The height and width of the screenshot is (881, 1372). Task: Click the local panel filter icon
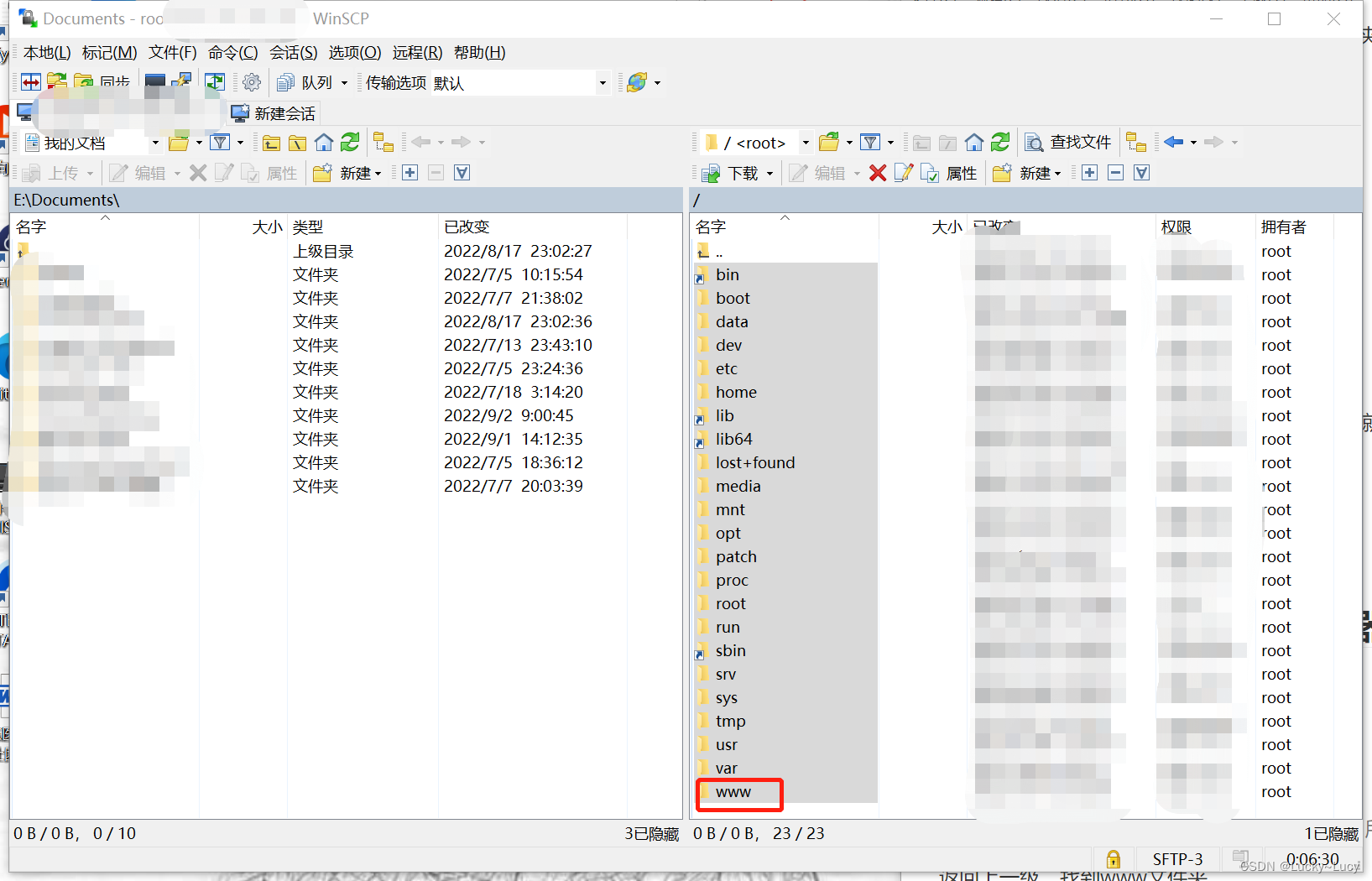(x=220, y=143)
